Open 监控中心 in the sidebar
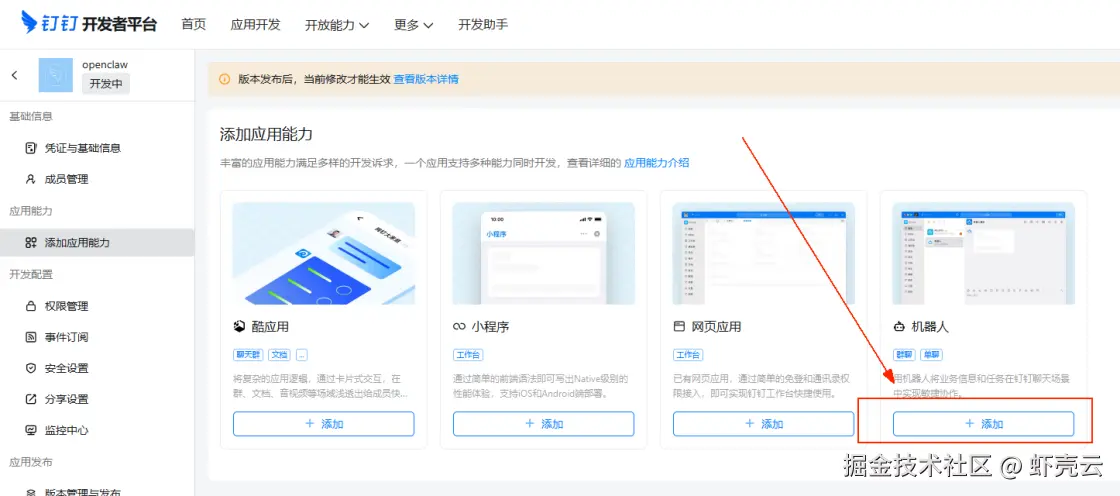This screenshot has width=1120, height=496. [97, 430]
